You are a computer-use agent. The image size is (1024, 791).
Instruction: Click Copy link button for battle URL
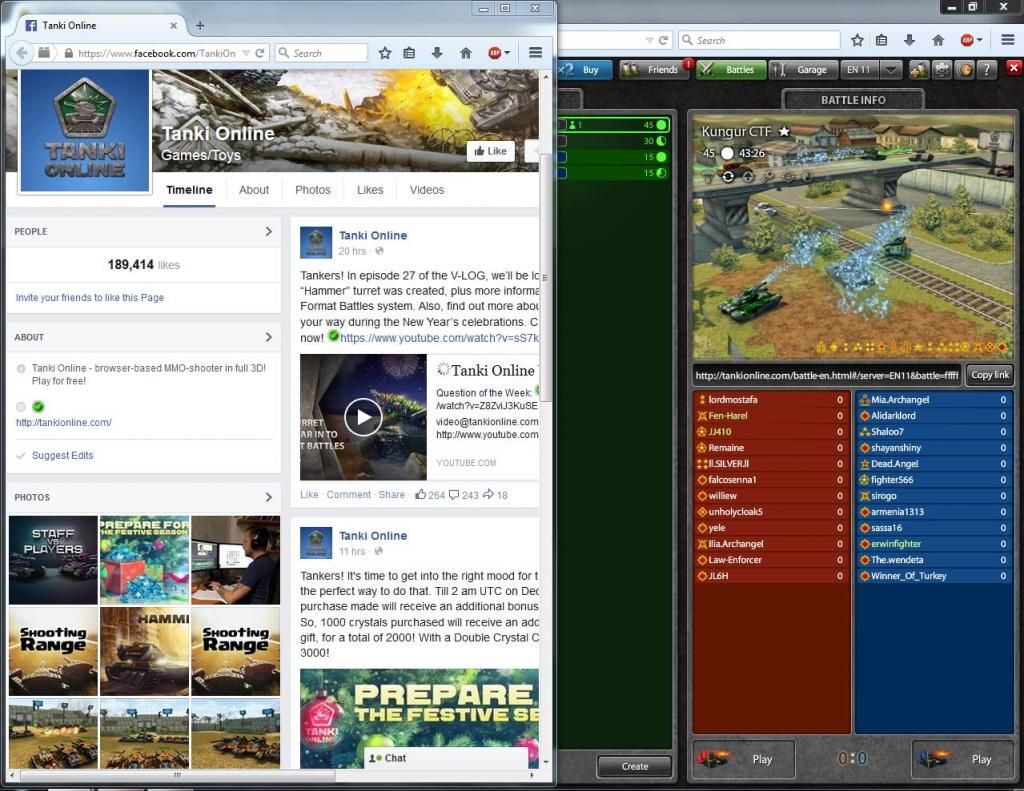(x=989, y=375)
